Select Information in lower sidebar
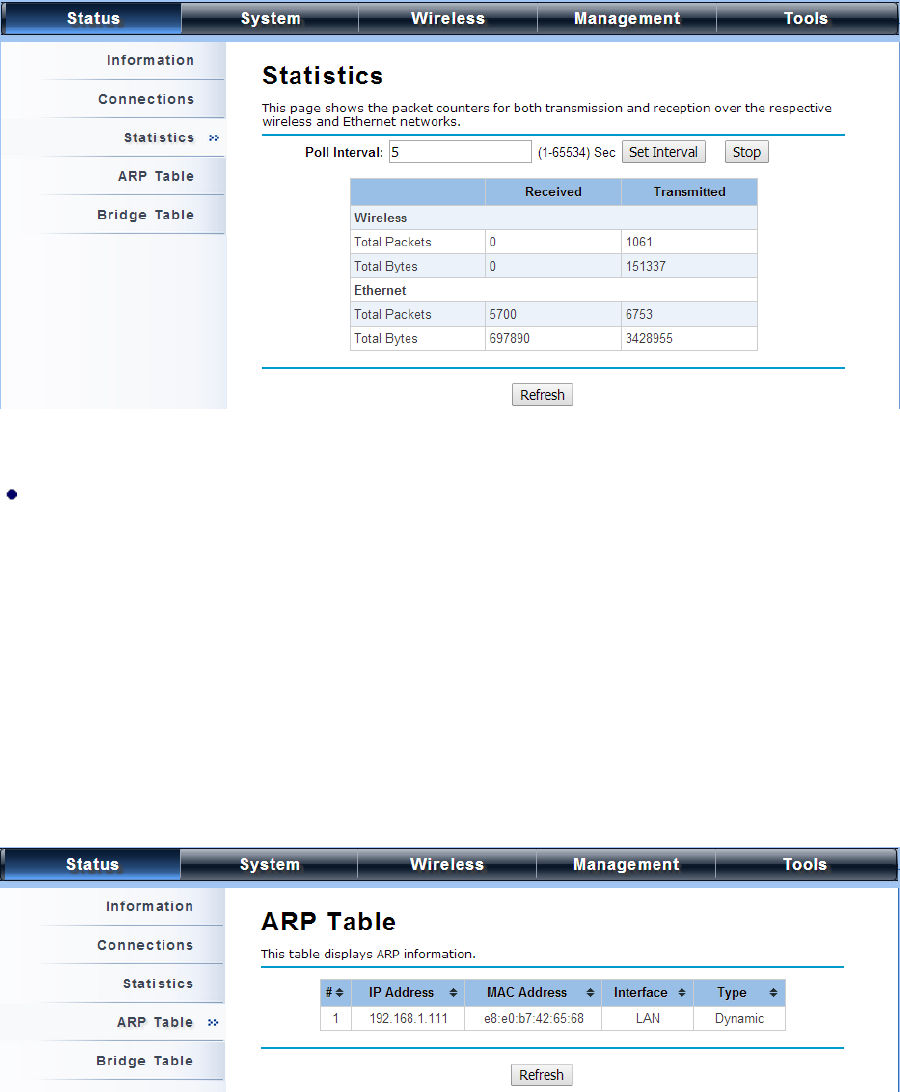 (150, 906)
